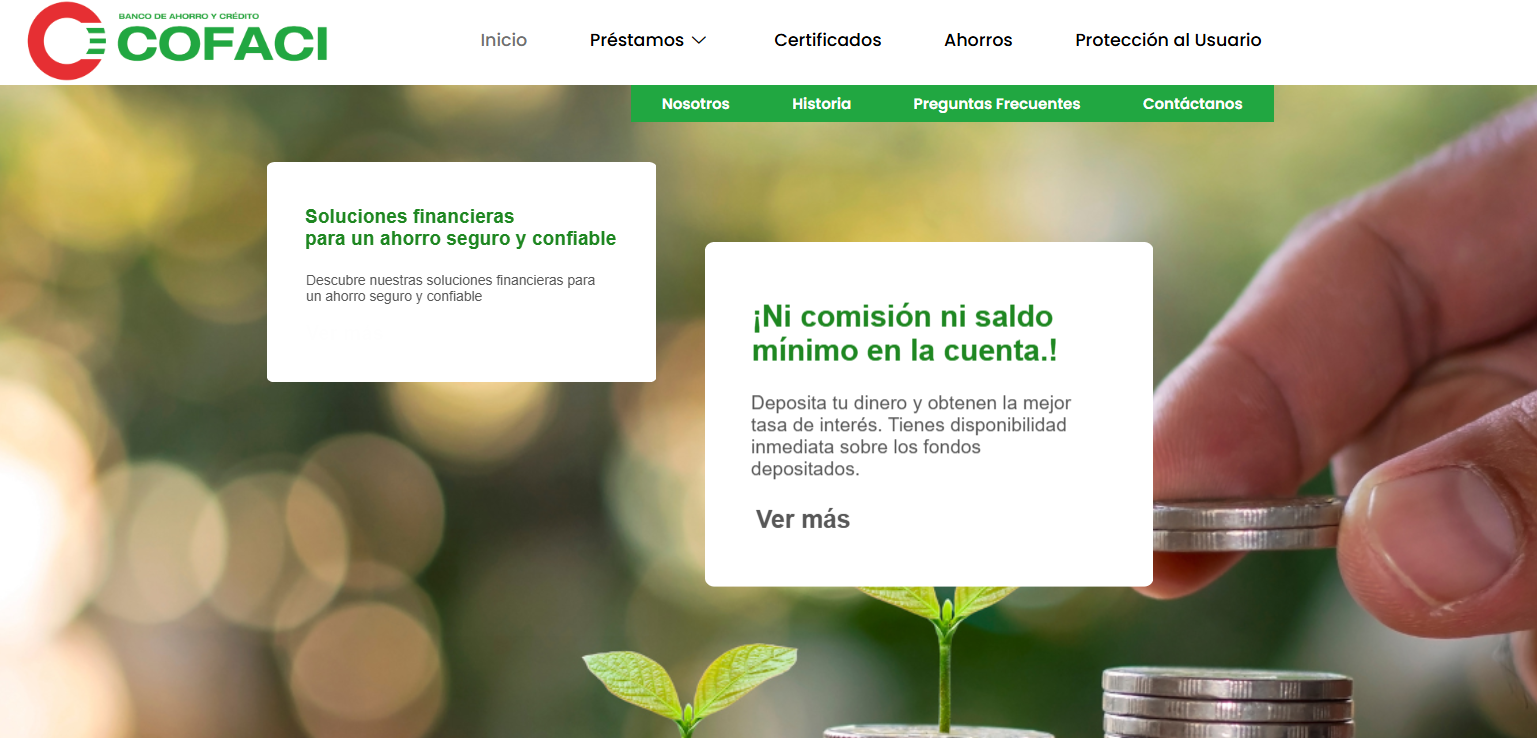Click the green COFACI wordmark
The height and width of the screenshot is (738, 1537).
[x=222, y=44]
